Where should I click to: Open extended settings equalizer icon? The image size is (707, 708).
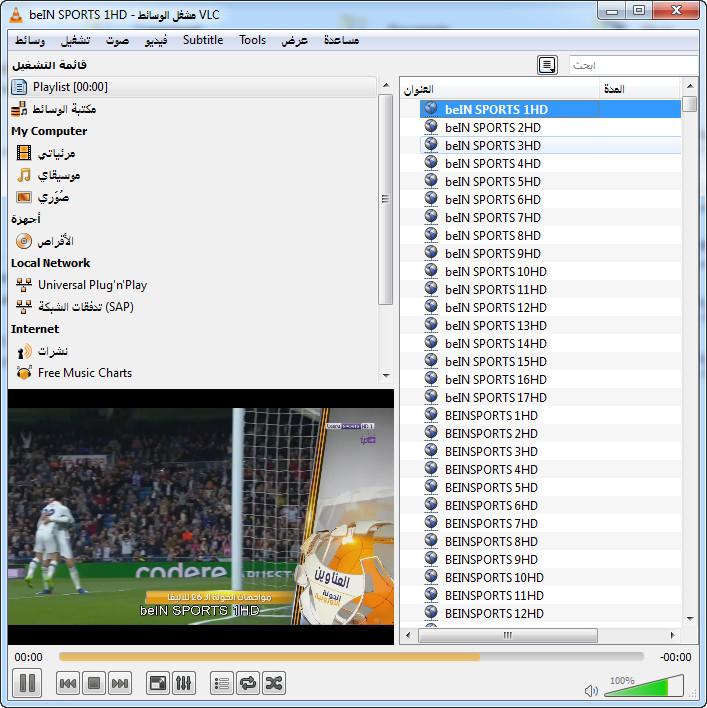click(184, 683)
